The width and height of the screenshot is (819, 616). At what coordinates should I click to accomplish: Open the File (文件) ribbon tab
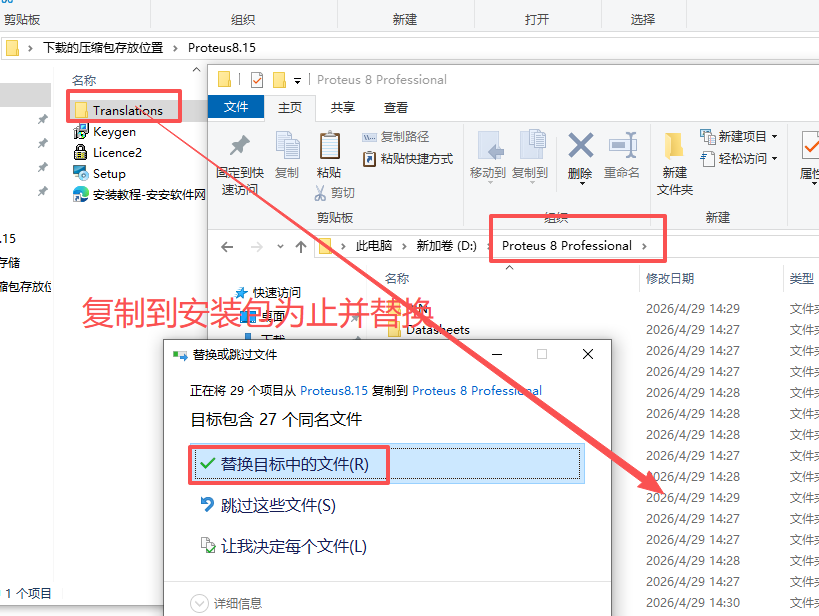click(236, 107)
